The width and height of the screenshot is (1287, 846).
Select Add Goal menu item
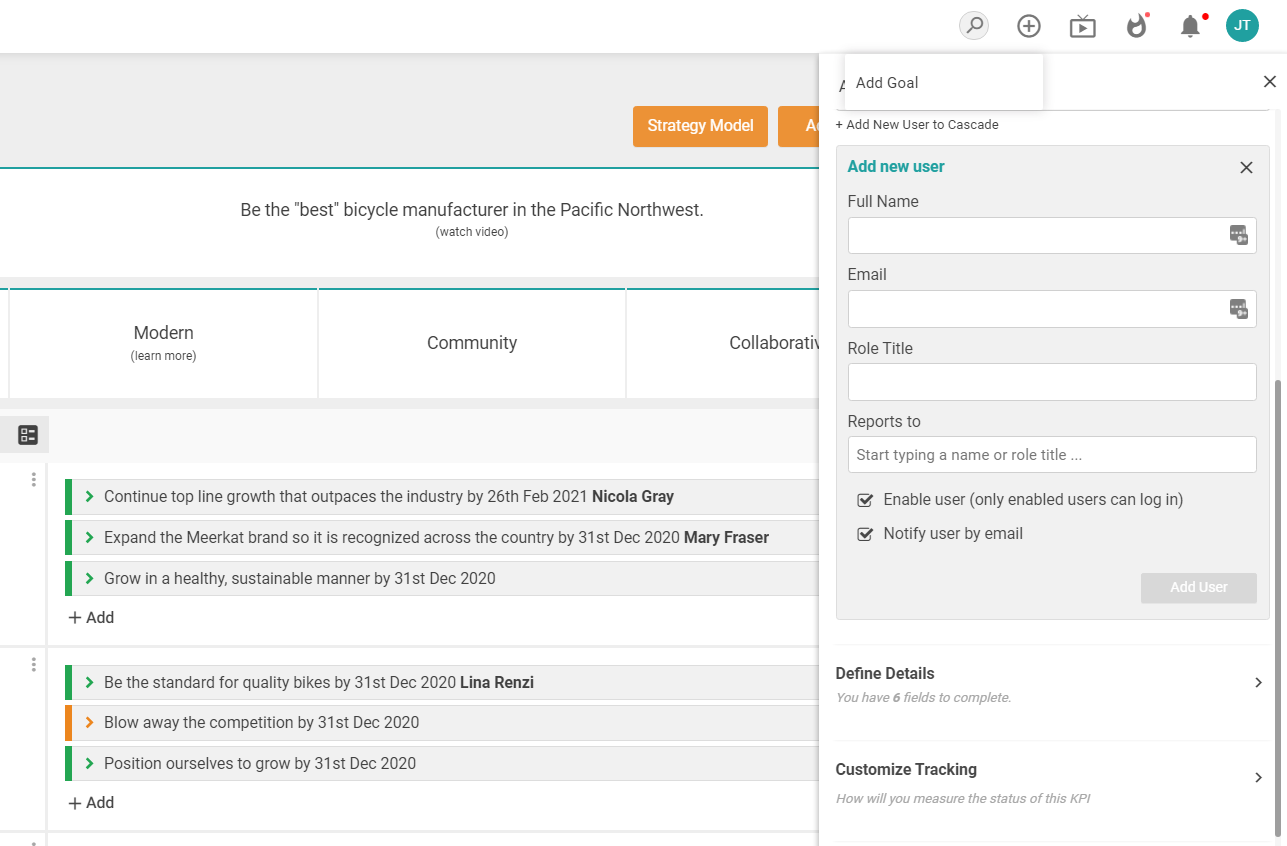pos(887,83)
